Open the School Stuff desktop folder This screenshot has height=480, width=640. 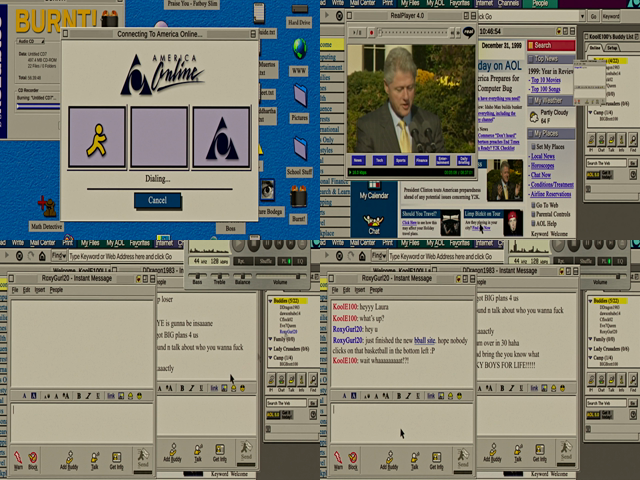click(300, 148)
